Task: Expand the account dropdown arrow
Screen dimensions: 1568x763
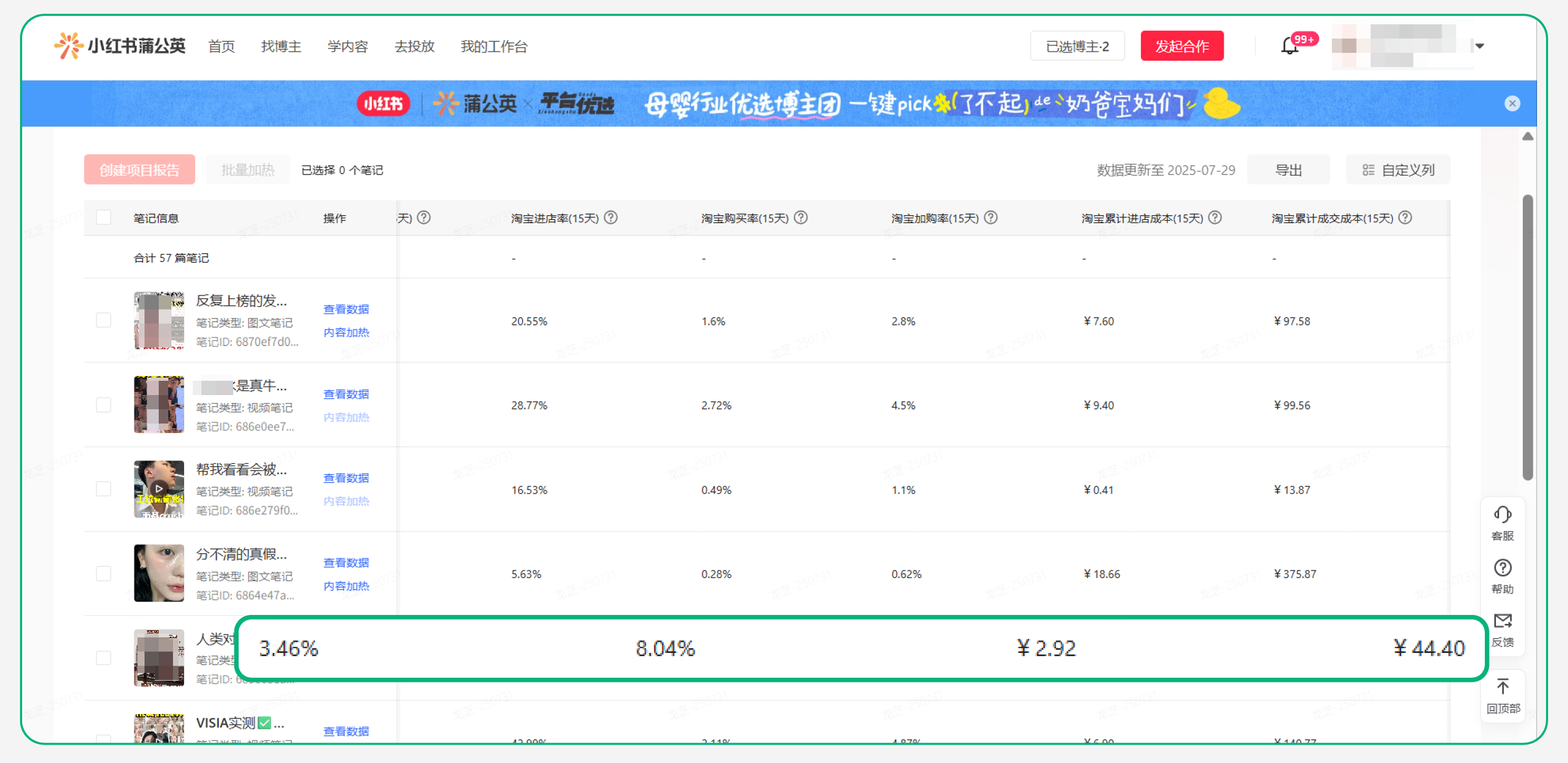Action: (1480, 46)
